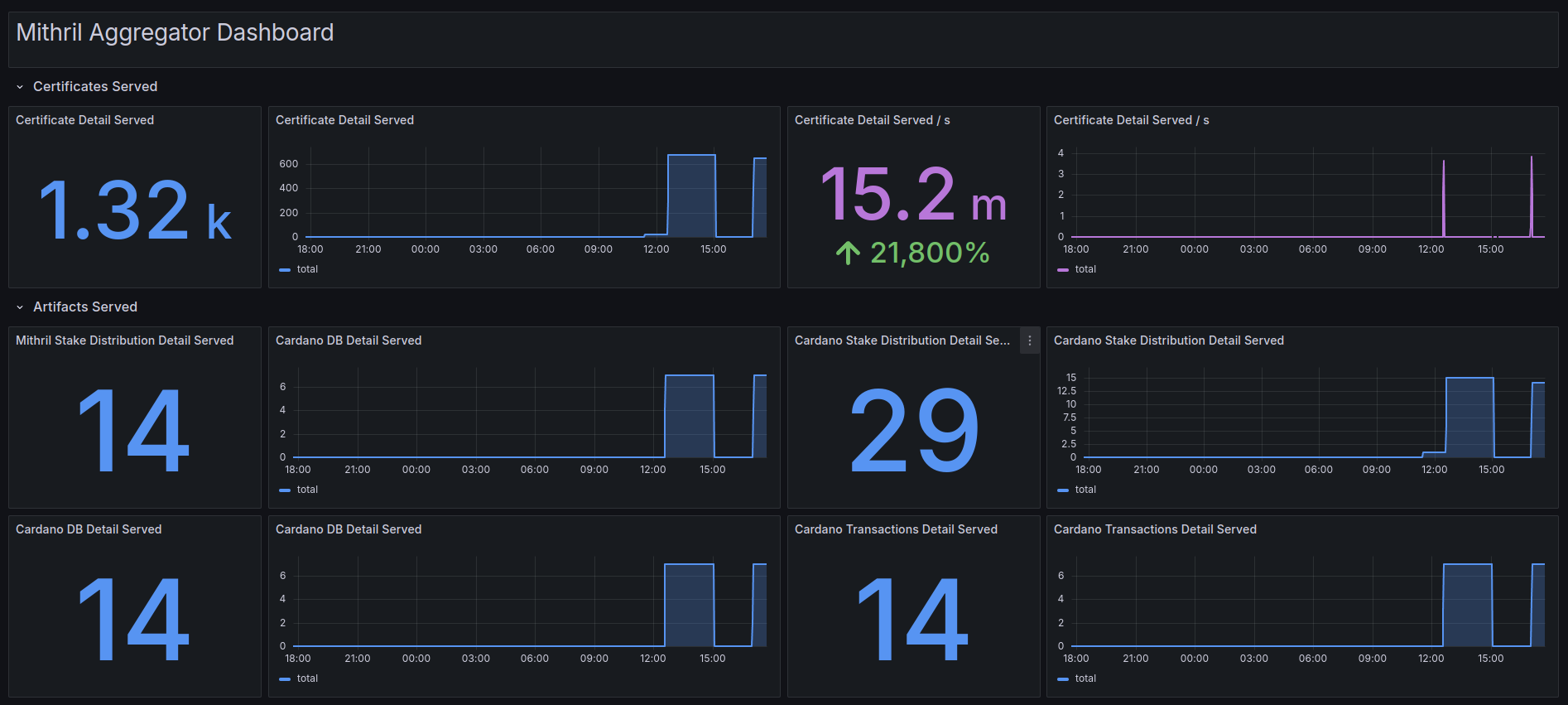Viewport: 1568px width, 705px height.
Task: Click legend color swatch in Cardano Transactions chart
Action: (1063, 679)
